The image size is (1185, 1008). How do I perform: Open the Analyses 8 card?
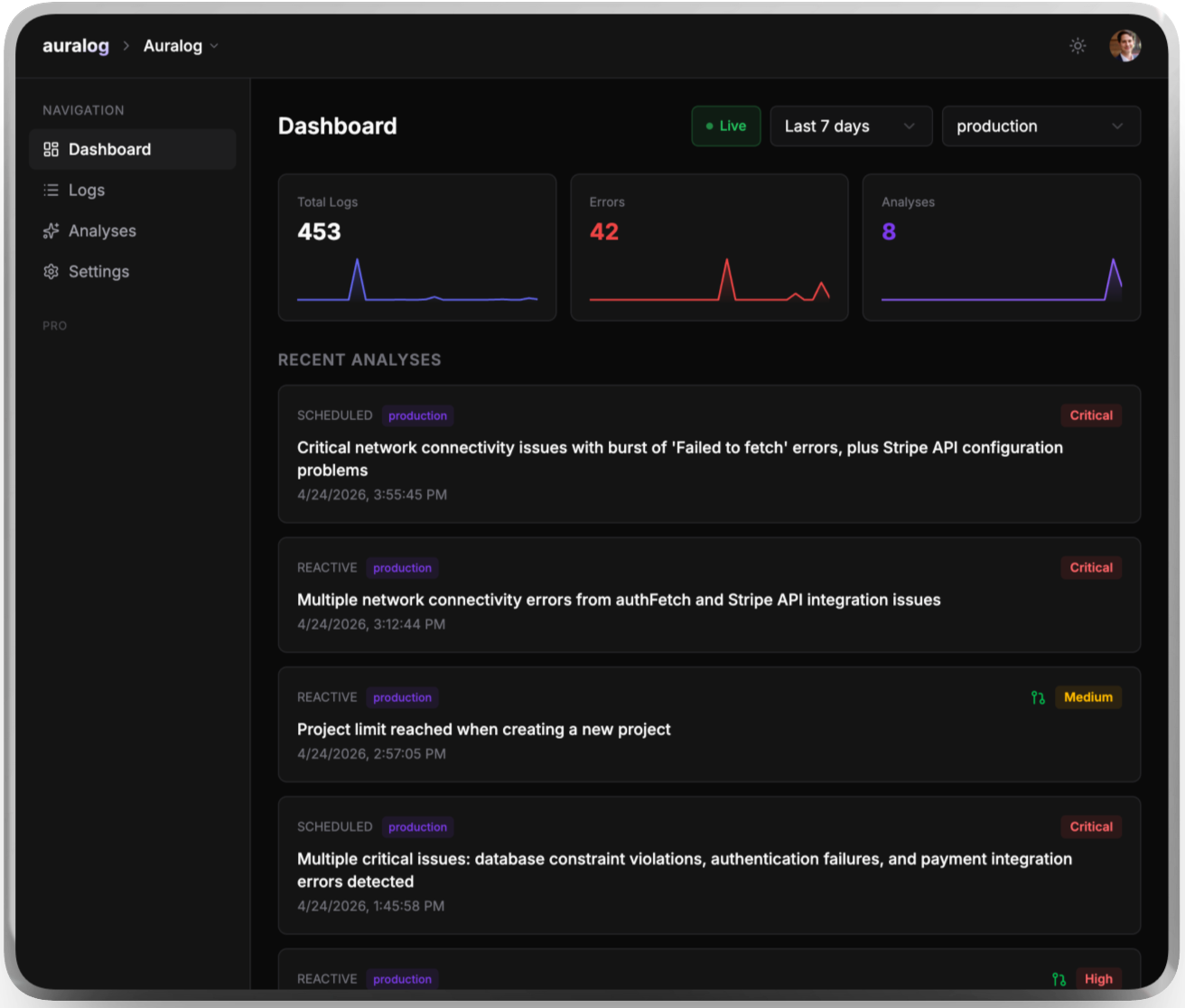coord(1002,247)
